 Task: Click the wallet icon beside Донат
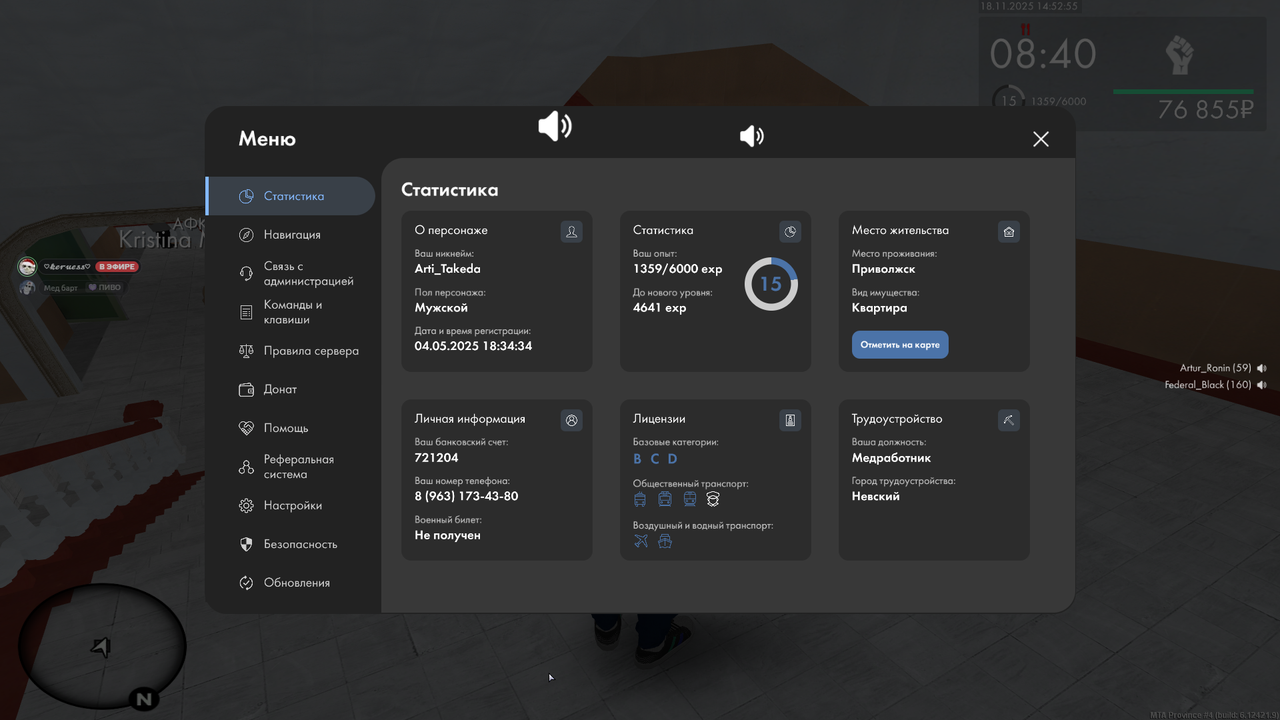click(246, 390)
